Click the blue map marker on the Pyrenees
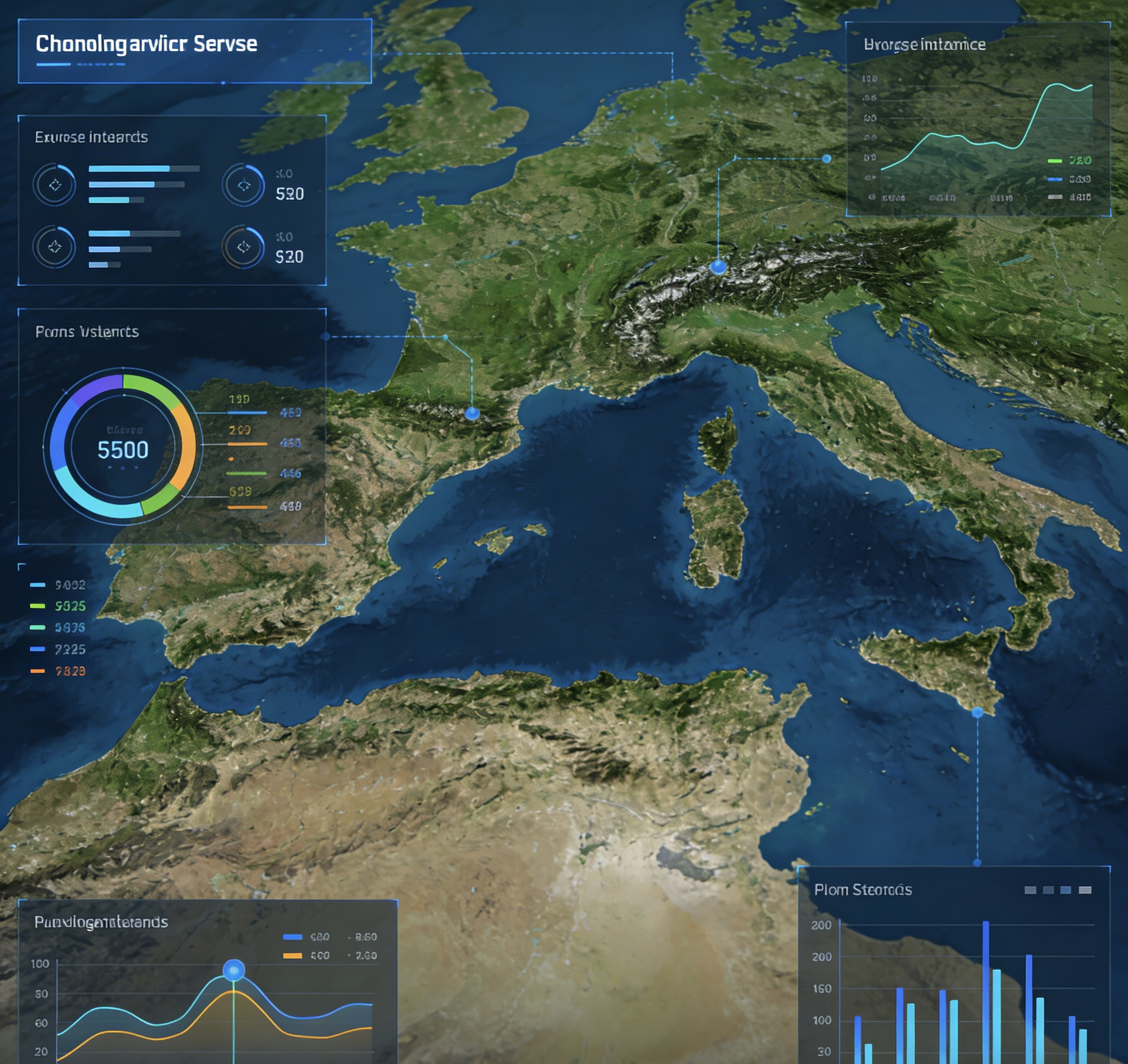The height and width of the screenshot is (1064, 1128). [x=472, y=414]
